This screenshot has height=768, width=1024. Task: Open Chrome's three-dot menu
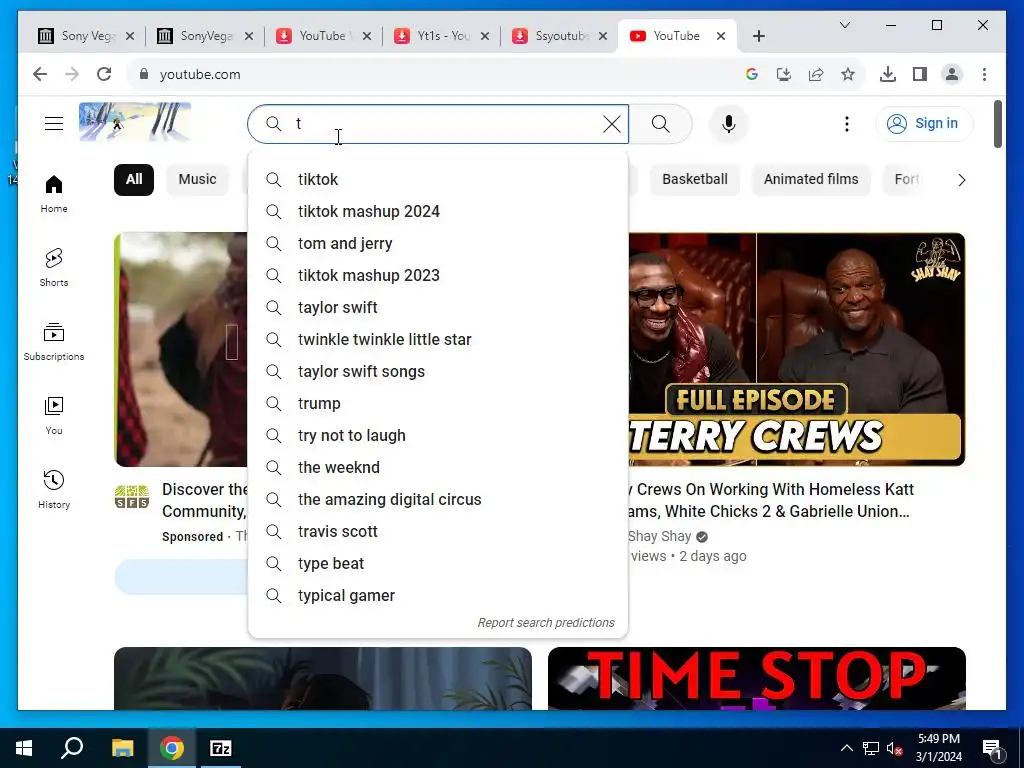click(984, 74)
